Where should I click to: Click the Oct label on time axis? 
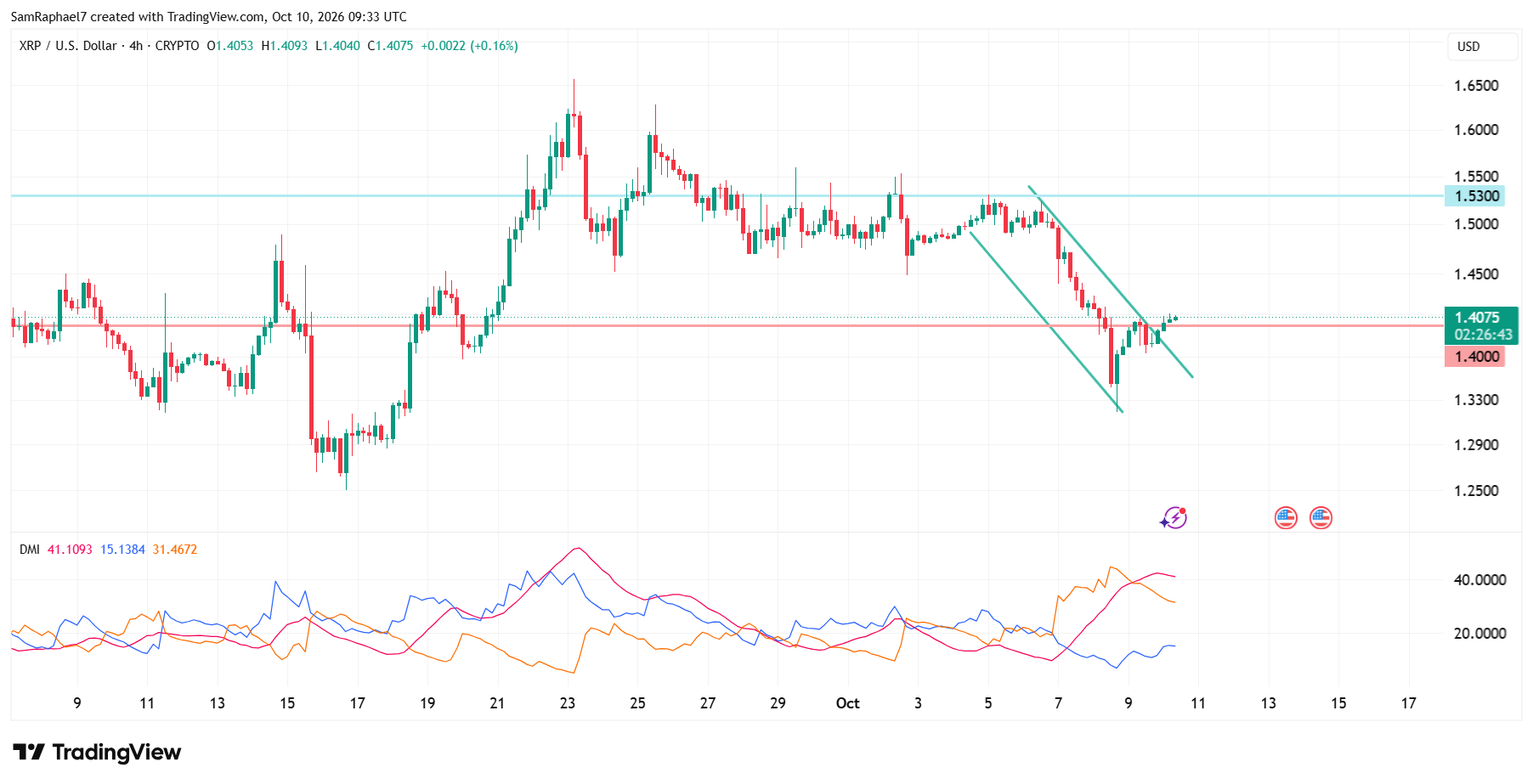point(848,703)
